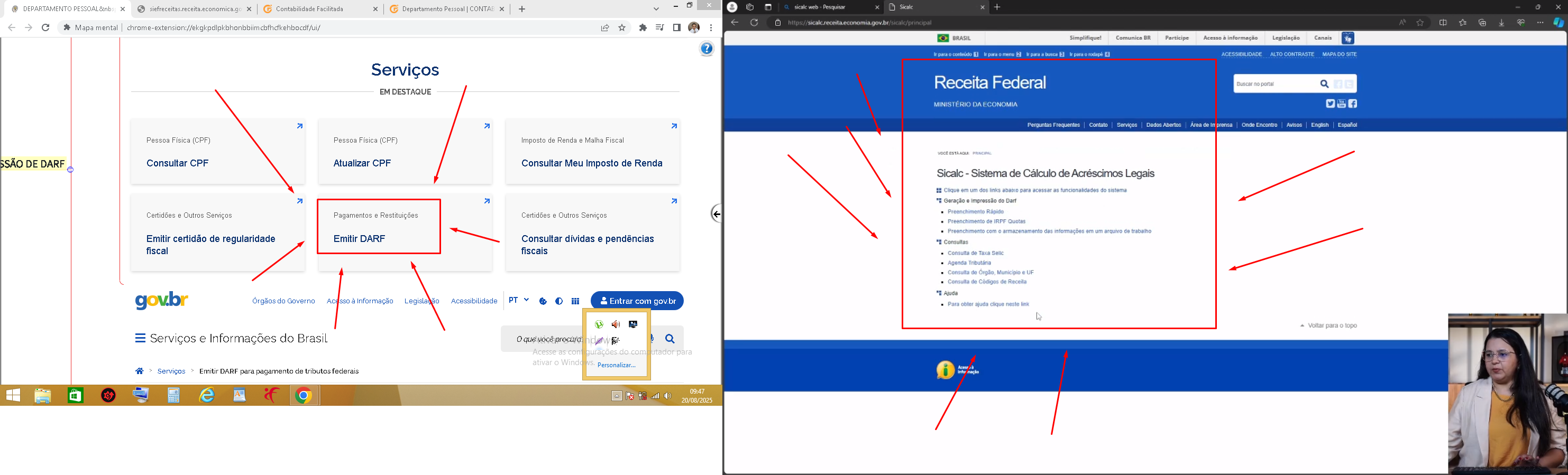Image resolution: width=1568 pixels, height=475 pixels.
Task: Switch to the Contabilidade Facilitada tab
Action: [x=321, y=9]
